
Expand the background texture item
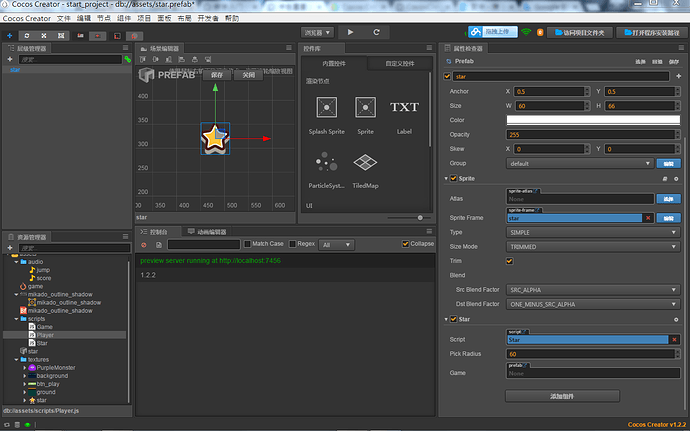click(25, 376)
